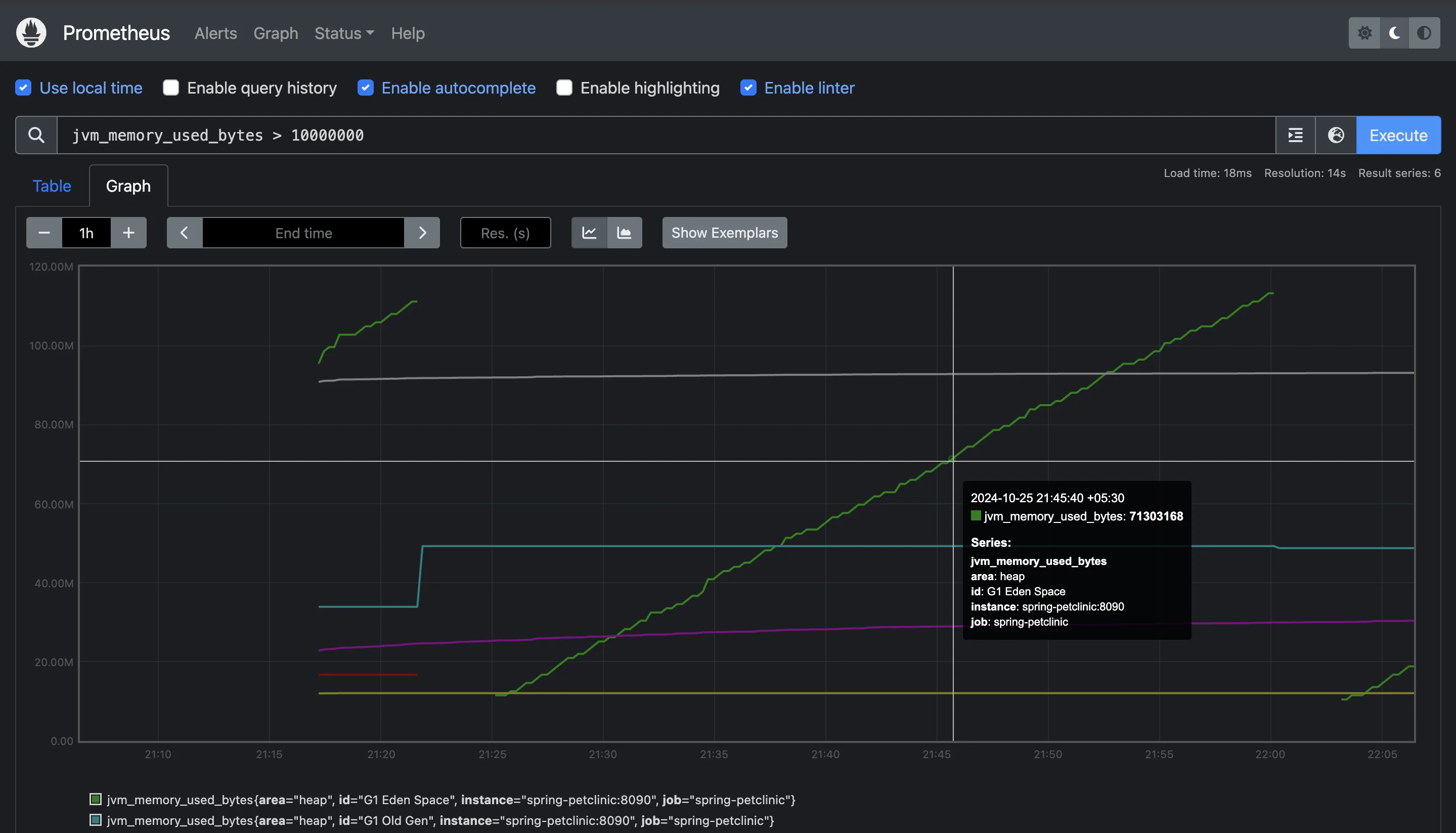Image resolution: width=1456 pixels, height=833 pixels.
Task: Click the format expression icon
Action: [1295, 135]
